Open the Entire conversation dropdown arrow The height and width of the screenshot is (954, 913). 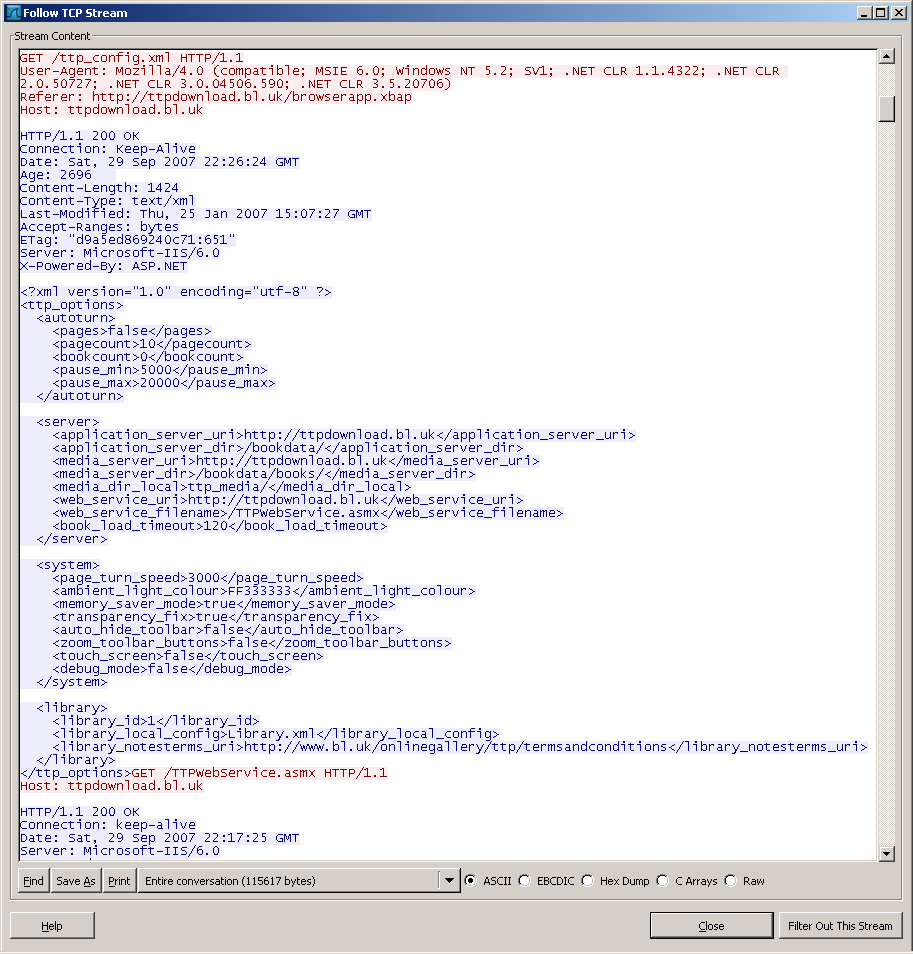pyautogui.click(x=449, y=880)
